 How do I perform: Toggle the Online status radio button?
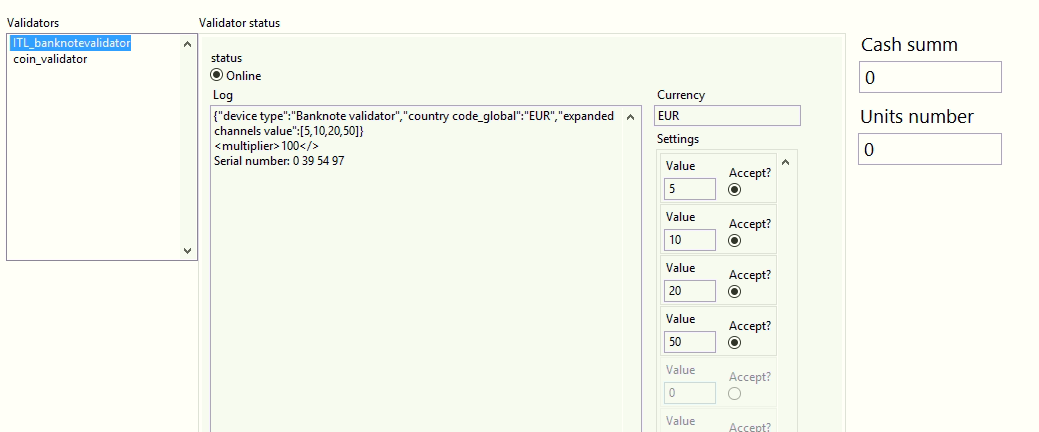click(217, 75)
